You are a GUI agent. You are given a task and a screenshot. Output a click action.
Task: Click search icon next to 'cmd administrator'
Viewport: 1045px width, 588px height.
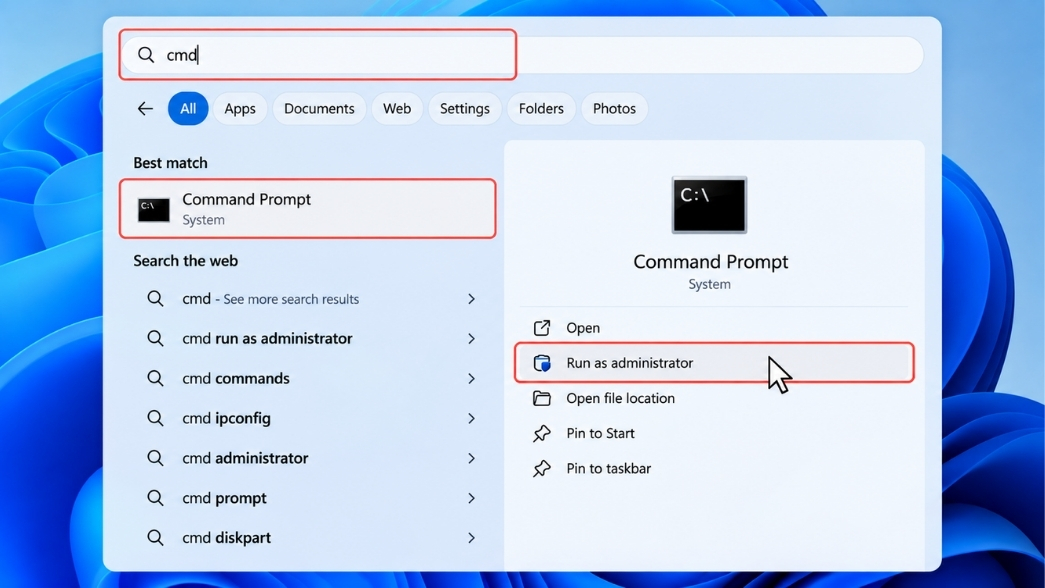pyautogui.click(x=155, y=458)
